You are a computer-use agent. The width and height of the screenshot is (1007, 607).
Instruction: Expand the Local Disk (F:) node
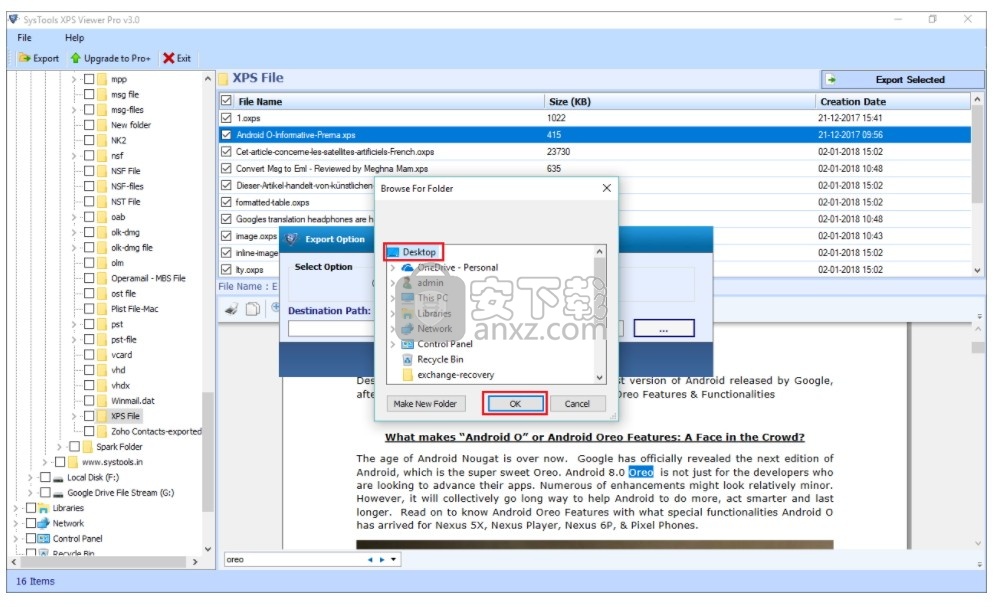click(x=30, y=478)
